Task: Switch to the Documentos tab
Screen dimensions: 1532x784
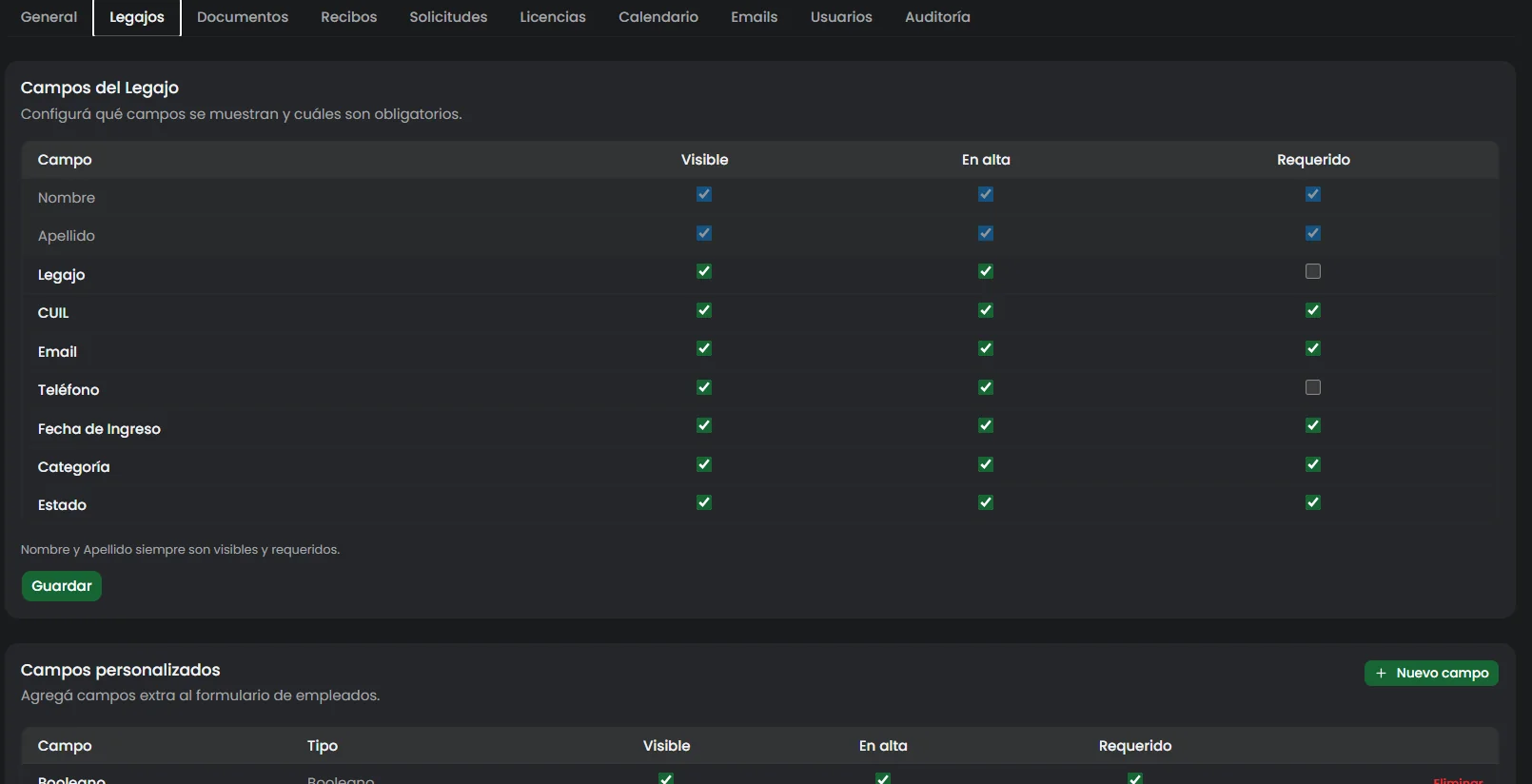Action: click(x=243, y=17)
